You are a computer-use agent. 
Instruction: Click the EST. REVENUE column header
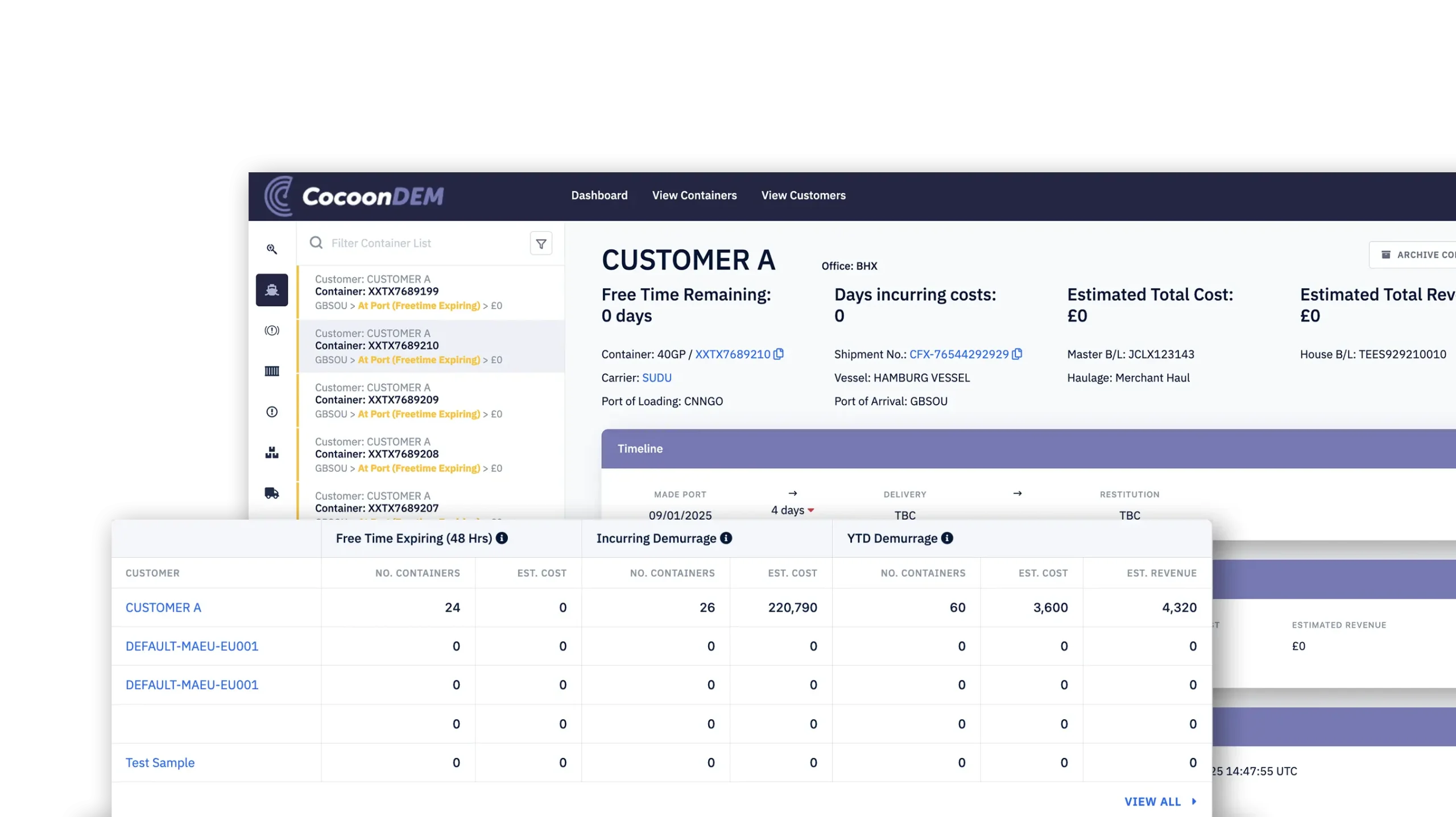pyautogui.click(x=1161, y=573)
